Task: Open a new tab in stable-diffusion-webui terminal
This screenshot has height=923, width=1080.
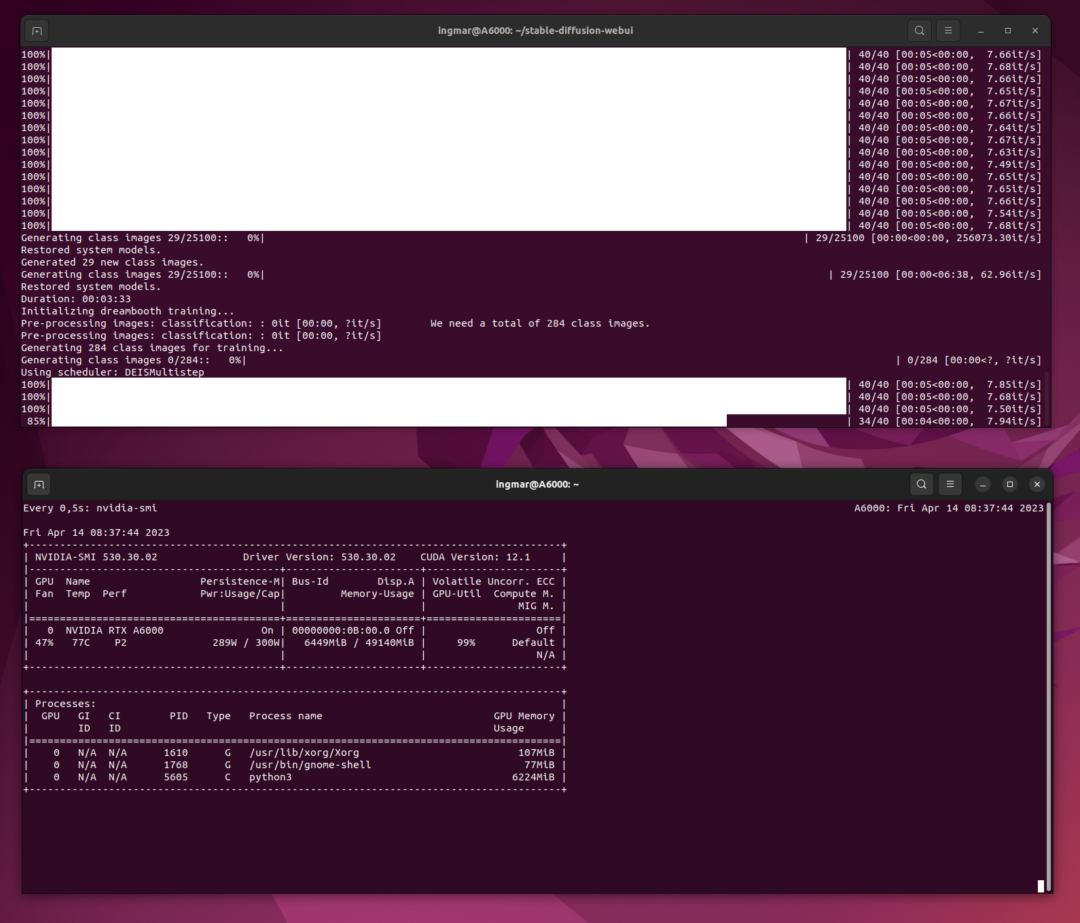Action: point(36,31)
